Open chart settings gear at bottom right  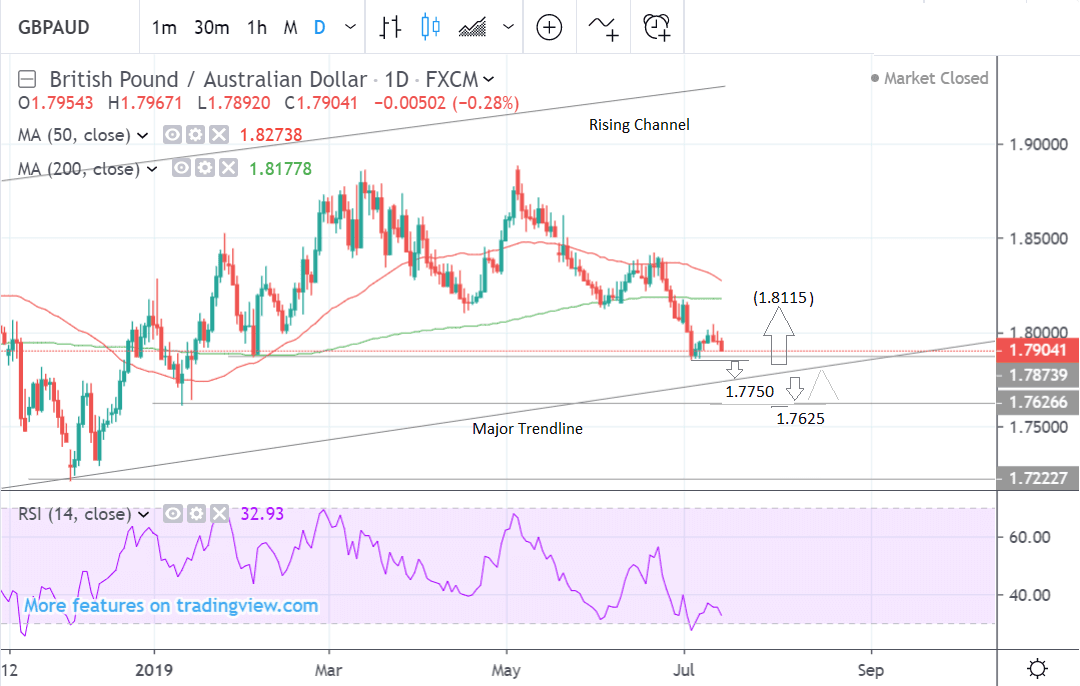pyautogui.click(x=1038, y=668)
